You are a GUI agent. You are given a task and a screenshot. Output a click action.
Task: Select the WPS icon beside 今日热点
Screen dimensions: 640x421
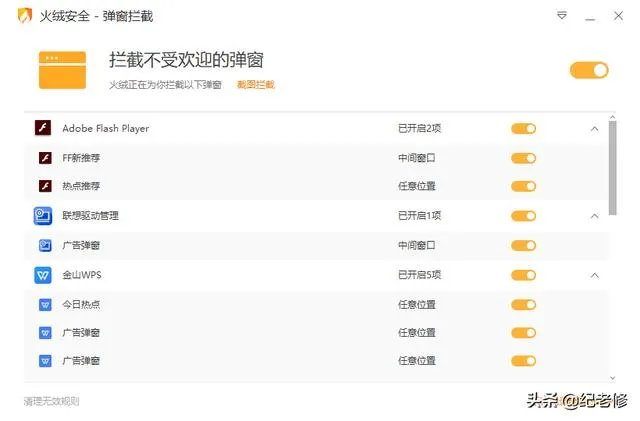(x=45, y=304)
